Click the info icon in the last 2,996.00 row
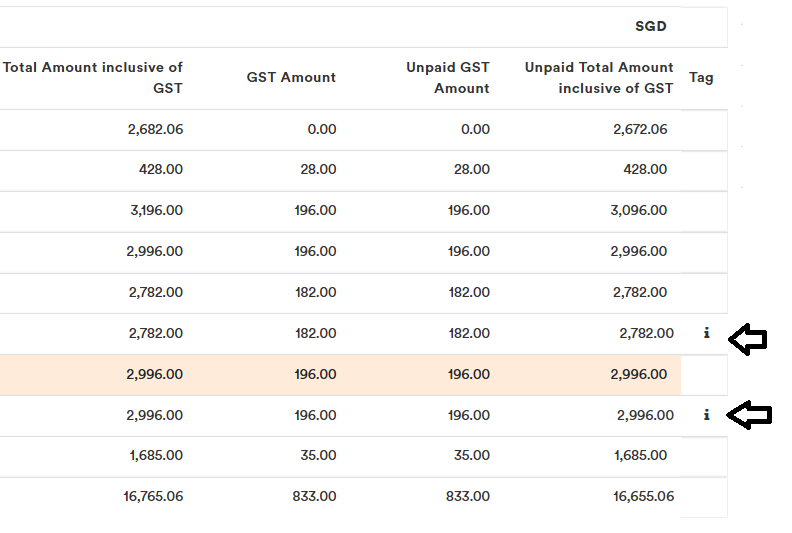 tap(707, 415)
